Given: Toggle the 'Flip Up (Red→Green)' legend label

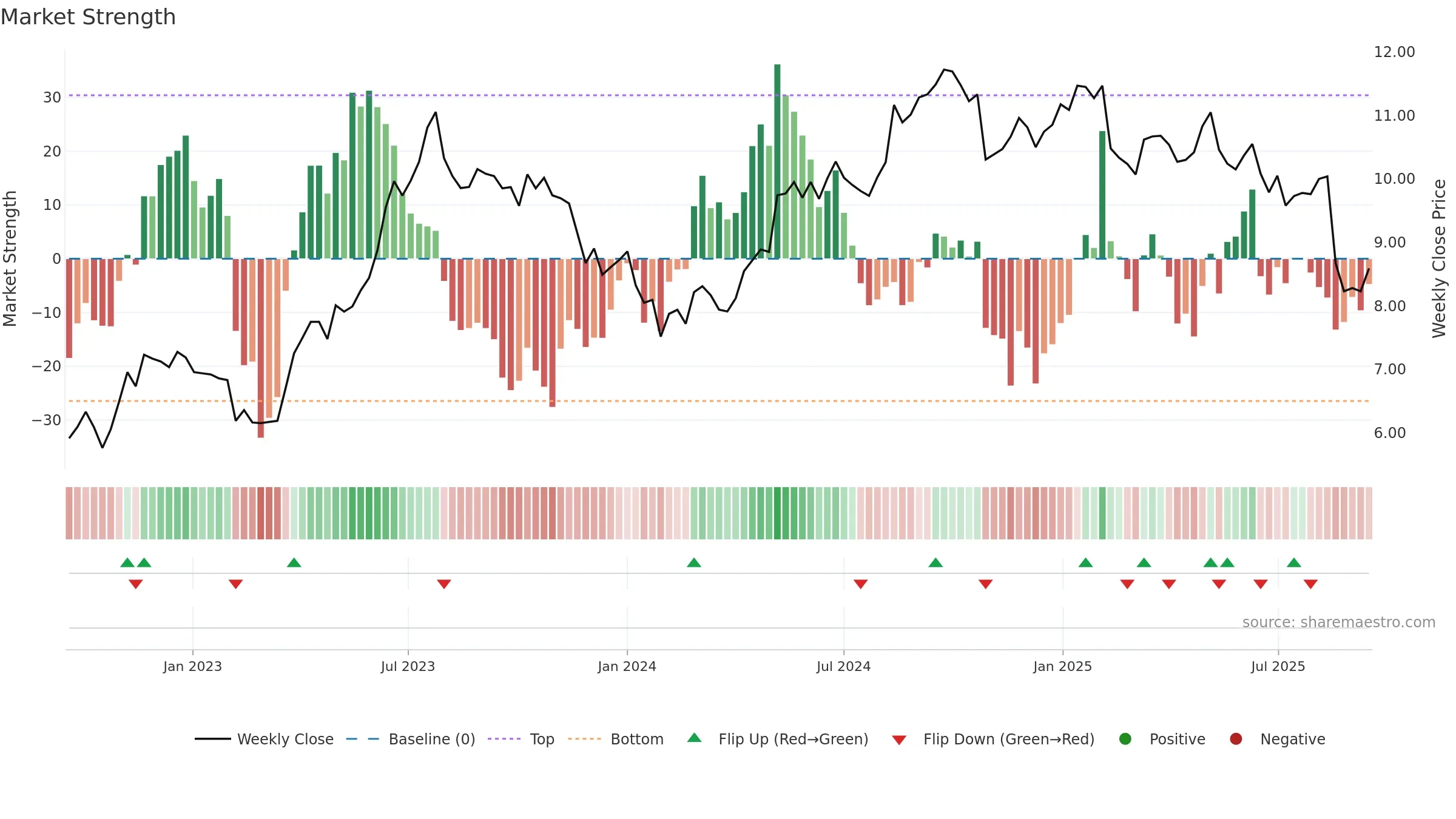Looking at the screenshot, I should 794,740.
